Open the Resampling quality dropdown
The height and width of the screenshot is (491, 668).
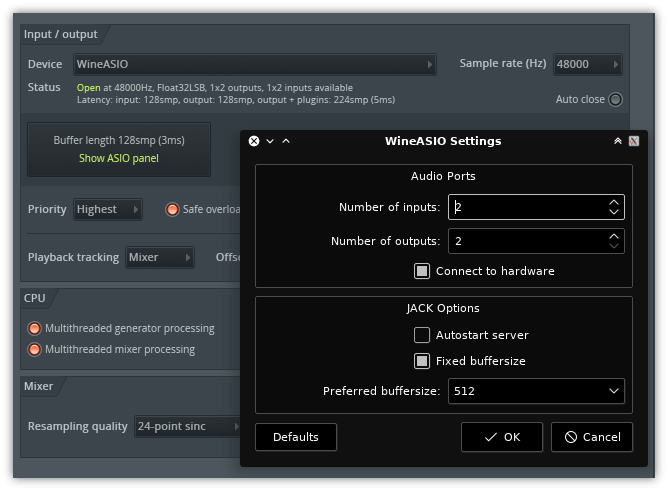click(x=189, y=426)
